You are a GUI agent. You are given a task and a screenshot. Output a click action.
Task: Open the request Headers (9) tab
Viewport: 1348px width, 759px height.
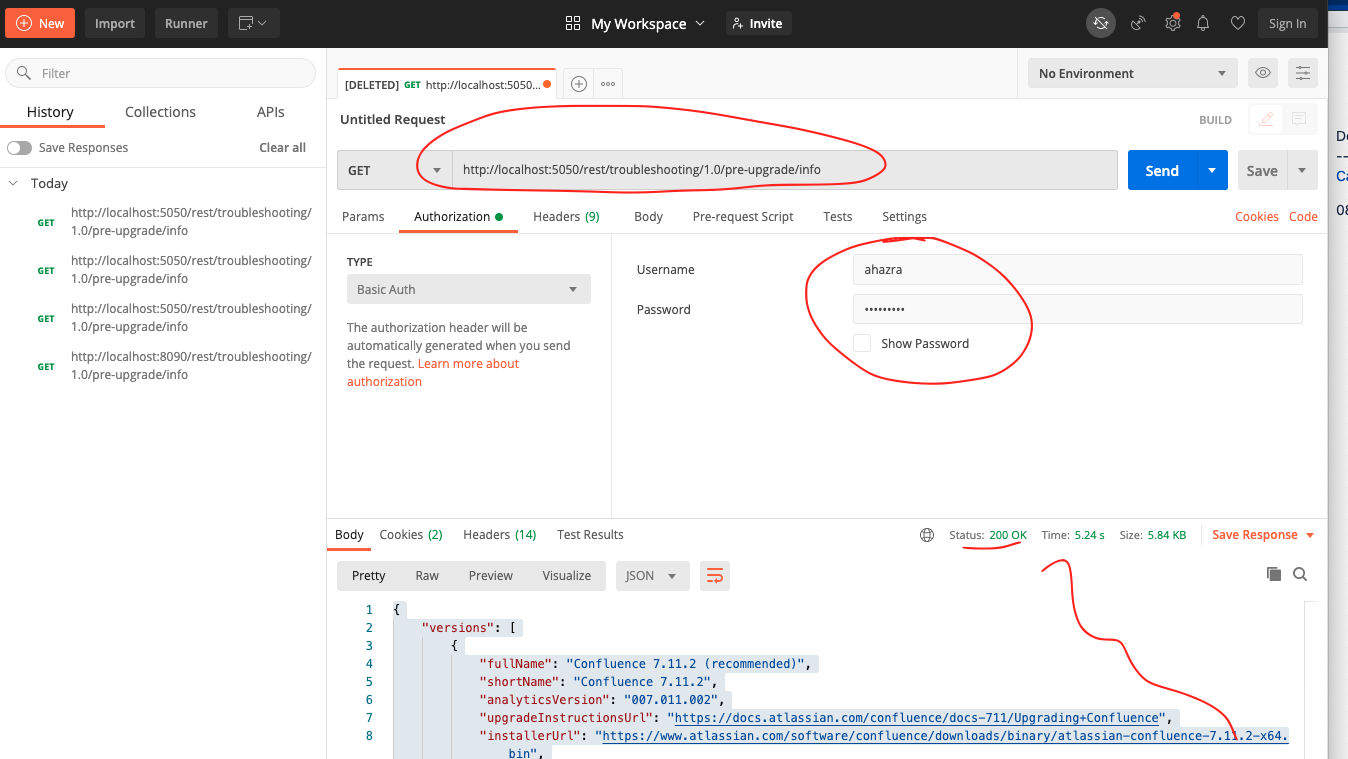566,216
